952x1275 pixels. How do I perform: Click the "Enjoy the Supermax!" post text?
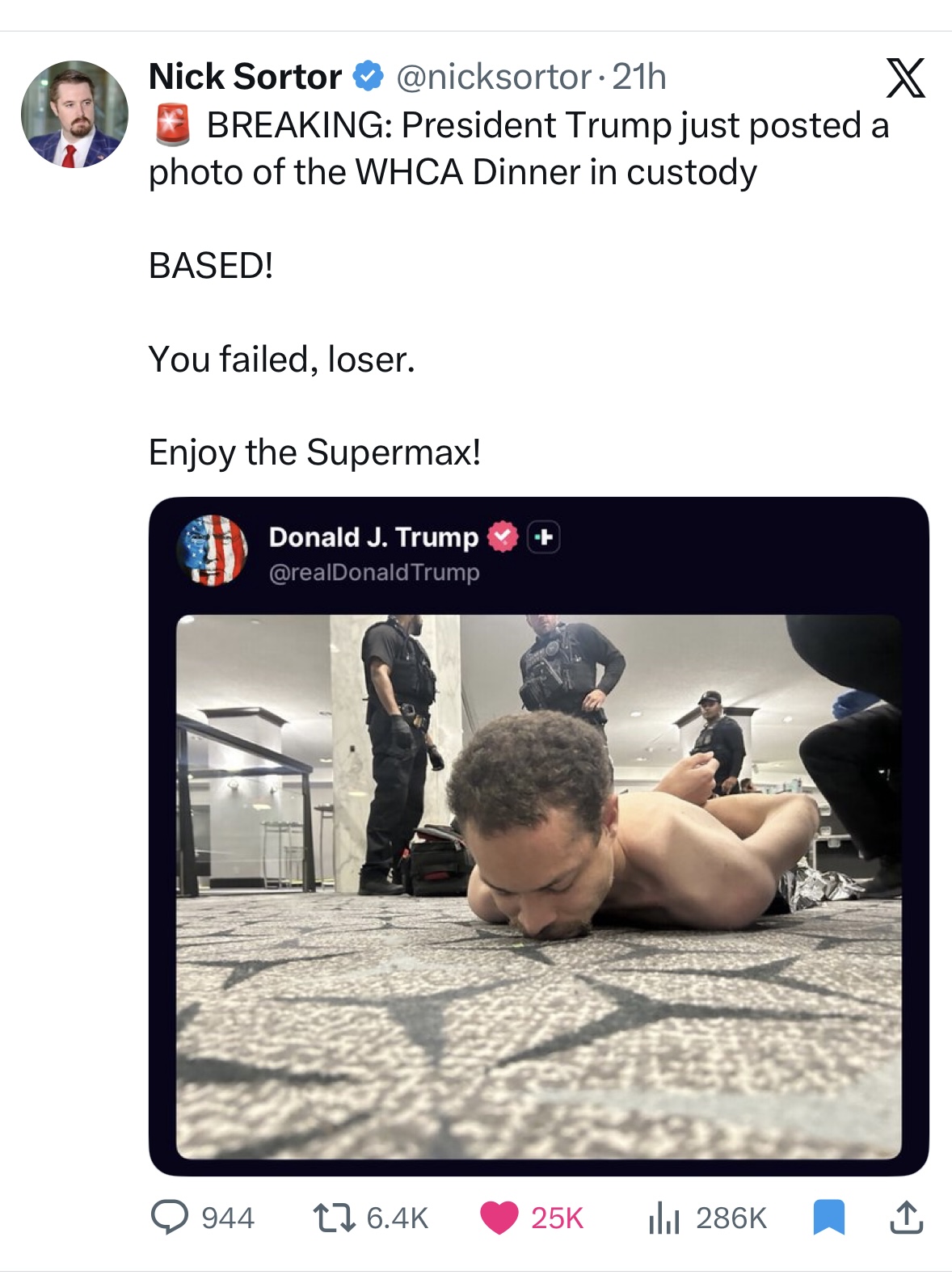314,452
